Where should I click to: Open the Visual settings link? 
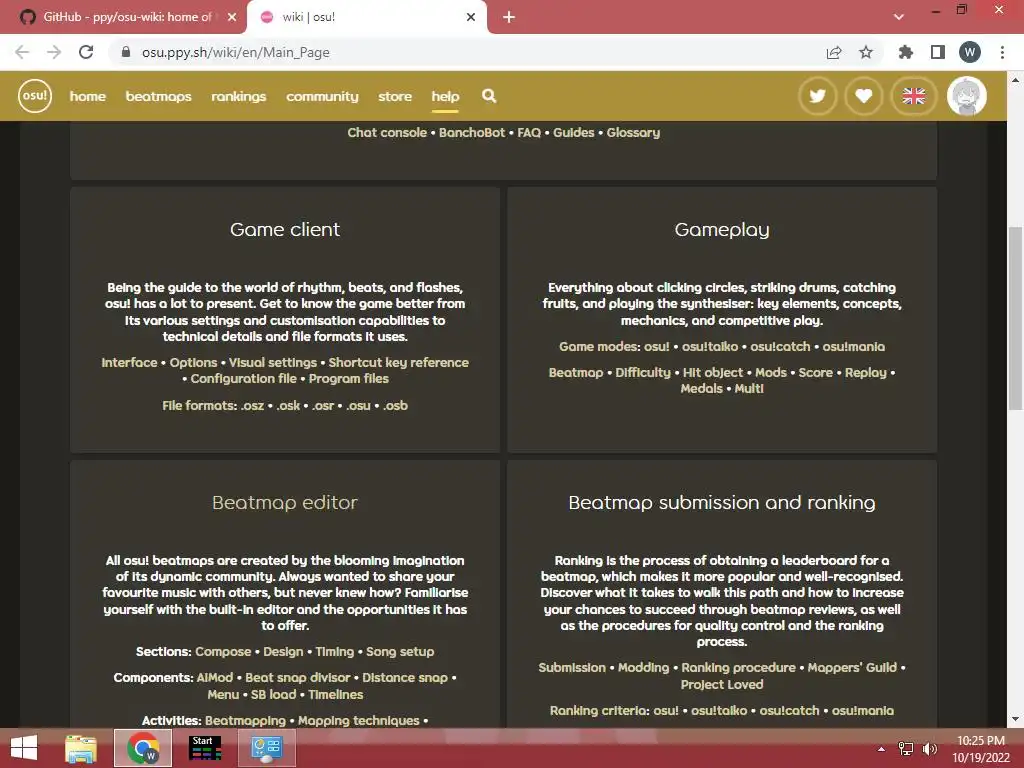(272, 362)
